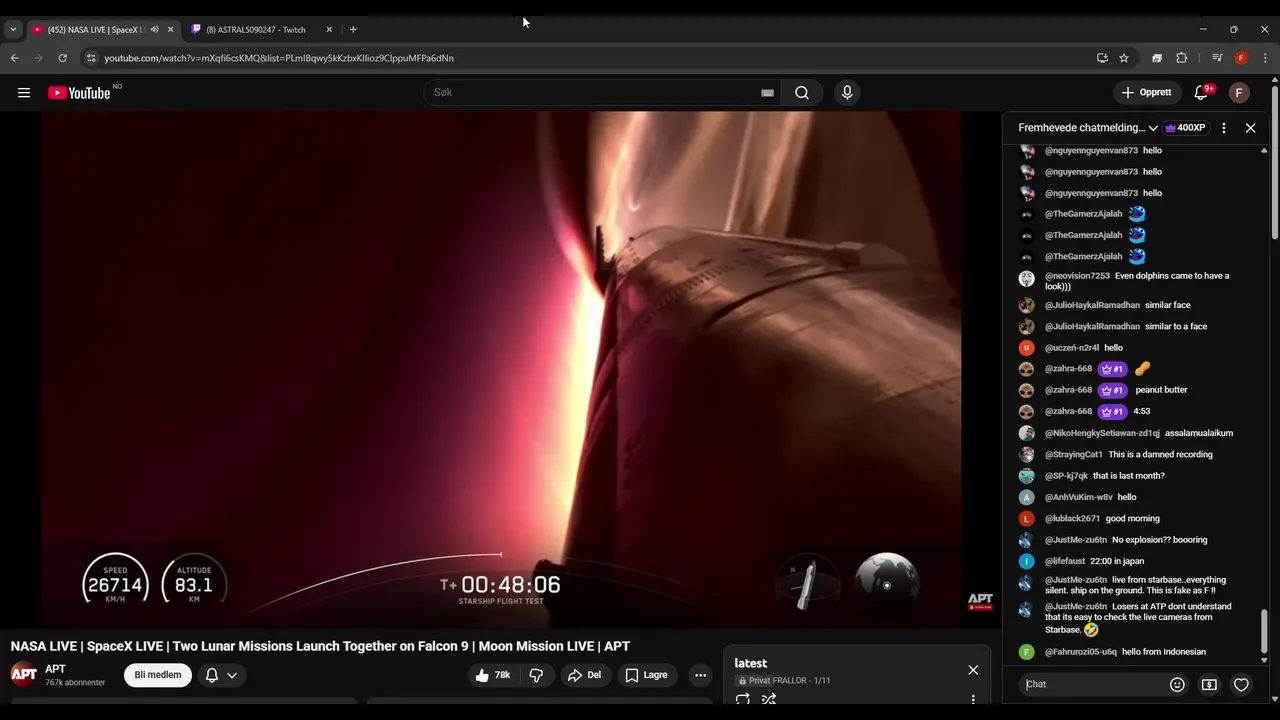Click the heart reaction icon in chat
Screen dimensions: 1280x720
1241,685
